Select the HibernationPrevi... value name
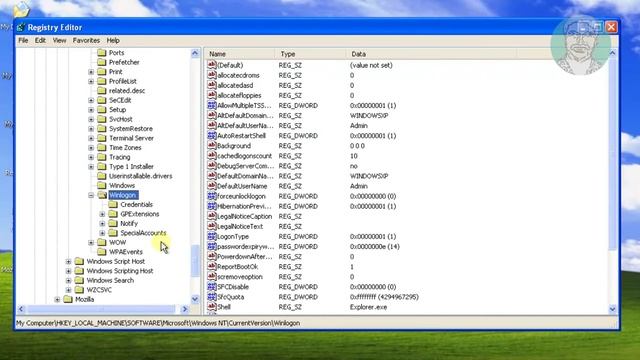The height and width of the screenshot is (360, 640). [244, 206]
